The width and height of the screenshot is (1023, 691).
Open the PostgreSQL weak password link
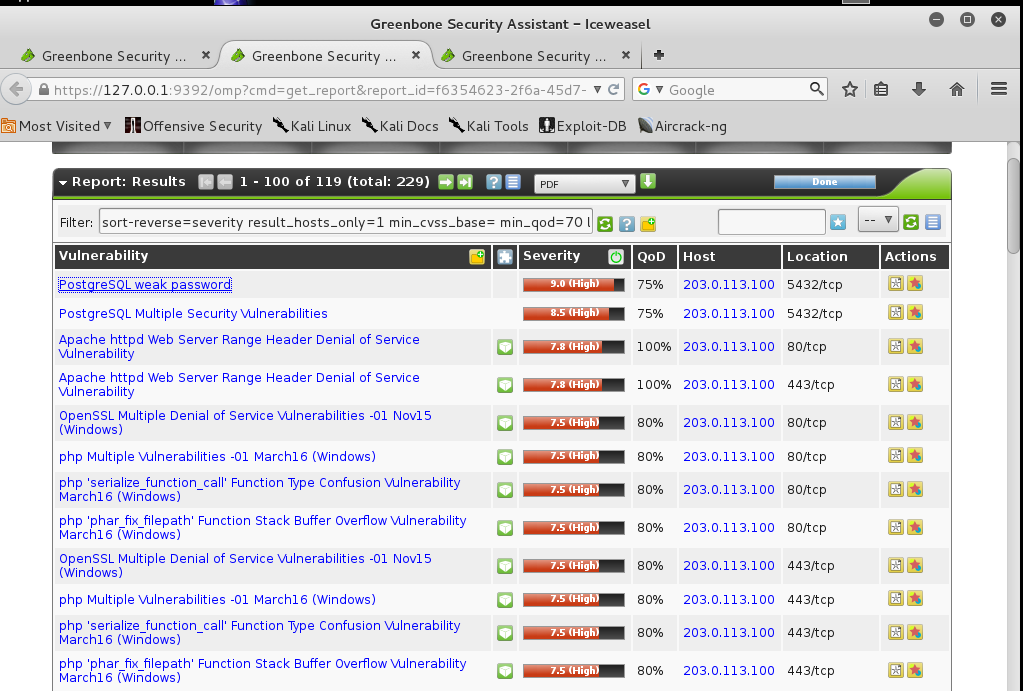click(145, 284)
